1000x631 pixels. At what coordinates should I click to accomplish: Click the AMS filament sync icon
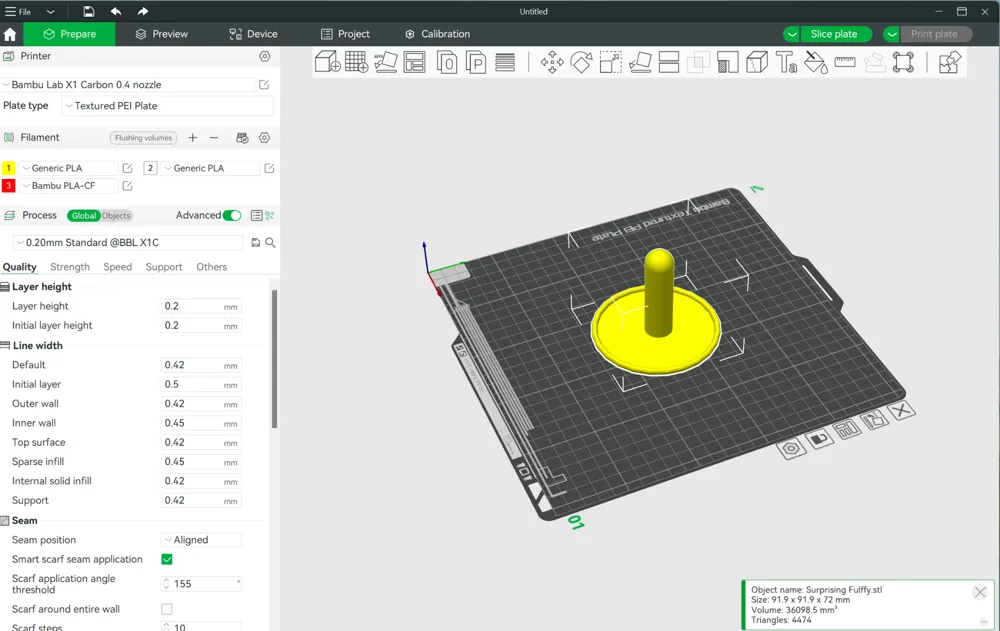(x=242, y=137)
